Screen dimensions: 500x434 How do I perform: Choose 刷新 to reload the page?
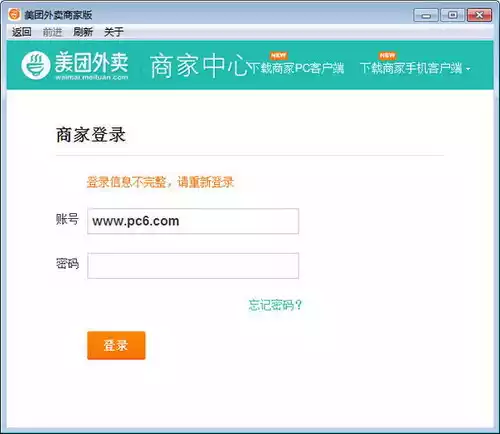point(83,32)
